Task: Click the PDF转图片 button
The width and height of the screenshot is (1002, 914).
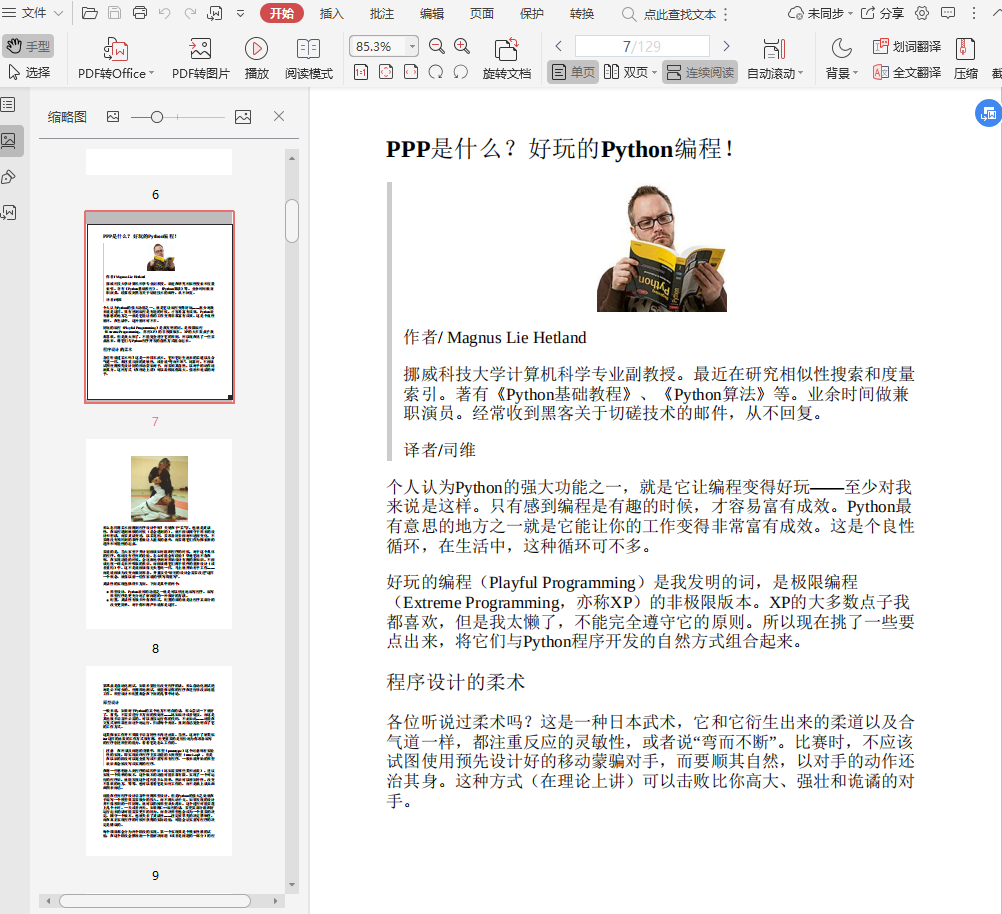Action: (x=200, y=58)
